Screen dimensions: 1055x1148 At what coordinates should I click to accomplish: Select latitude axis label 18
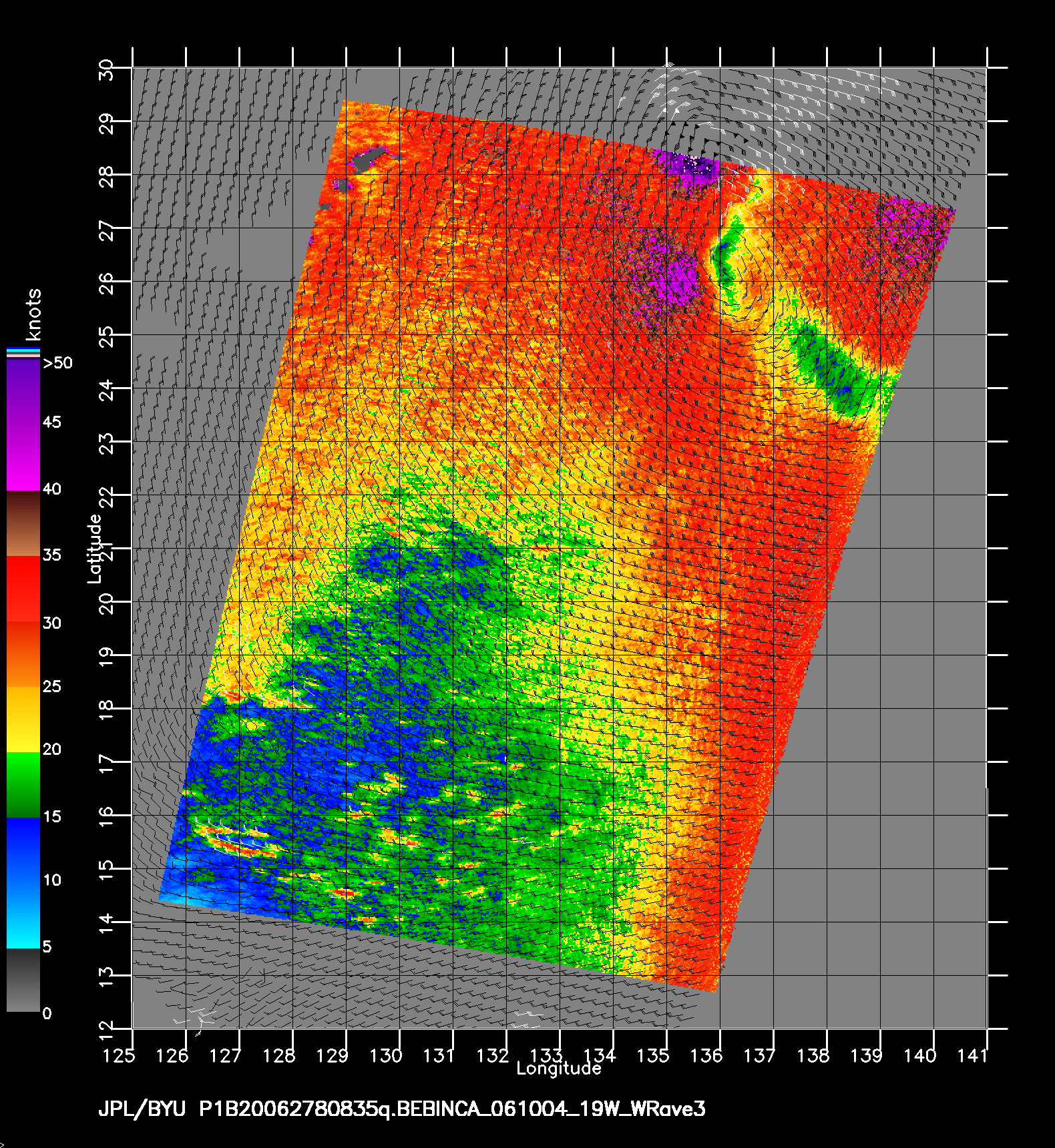tap(107, 710)
